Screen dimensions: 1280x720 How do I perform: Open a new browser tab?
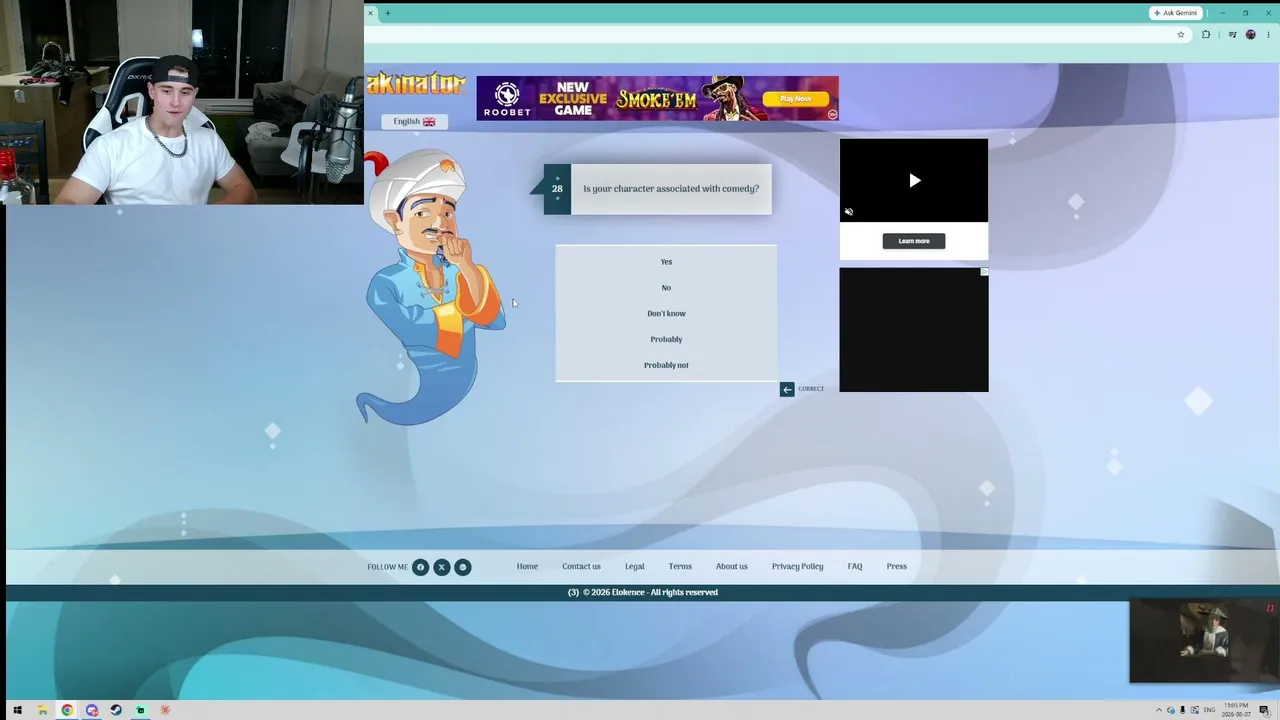click(x=387, y=13)
